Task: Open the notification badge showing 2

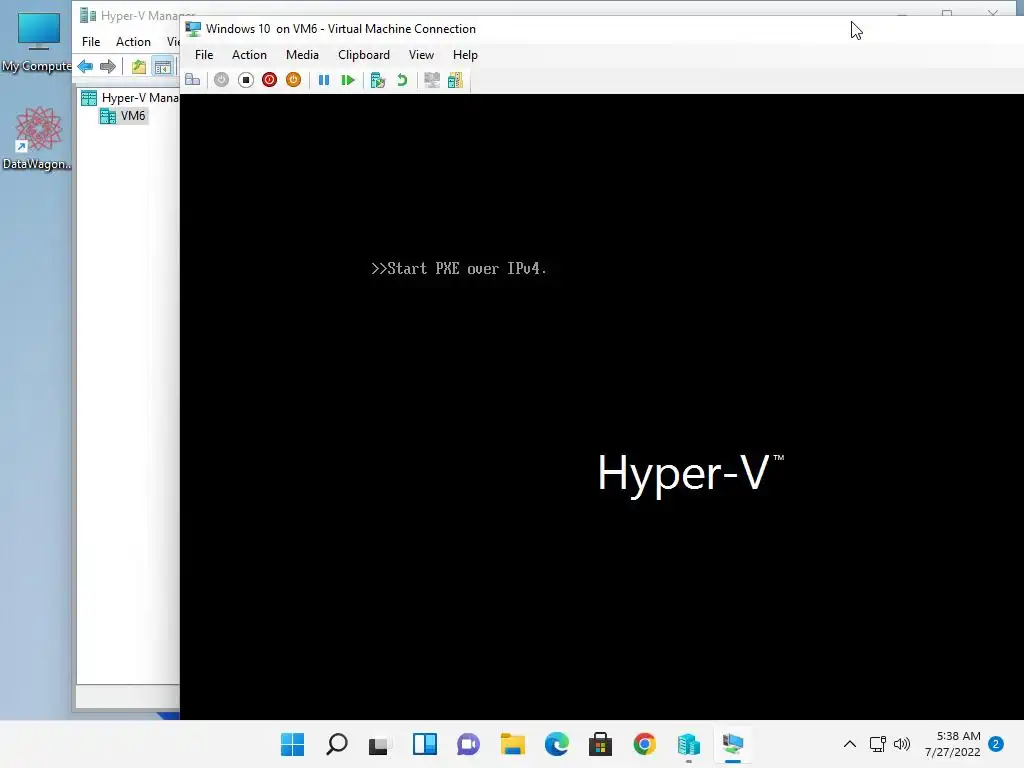Action: click(x=996, y=744)
